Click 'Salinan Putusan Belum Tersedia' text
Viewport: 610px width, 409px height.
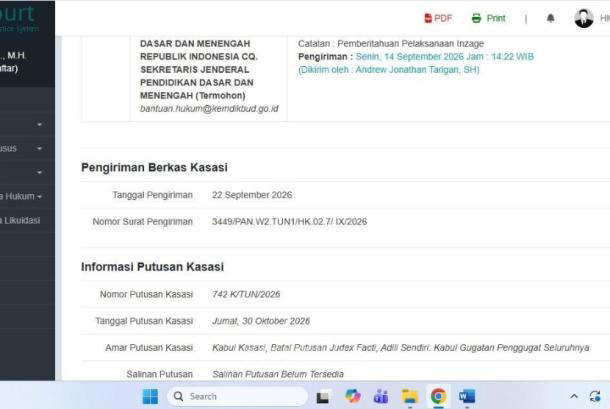click(x=278, y=374)
